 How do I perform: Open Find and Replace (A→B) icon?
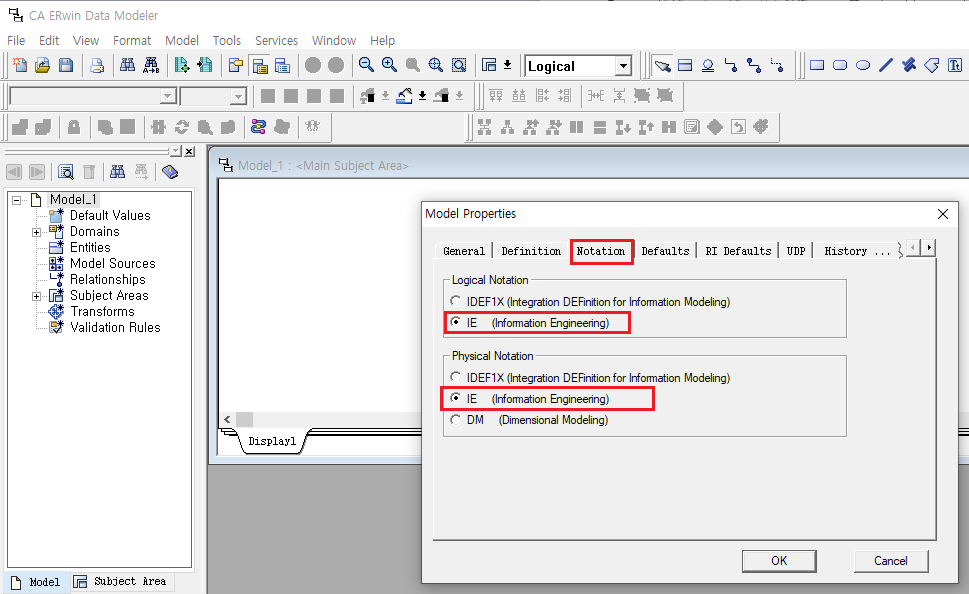pos(151,65)
